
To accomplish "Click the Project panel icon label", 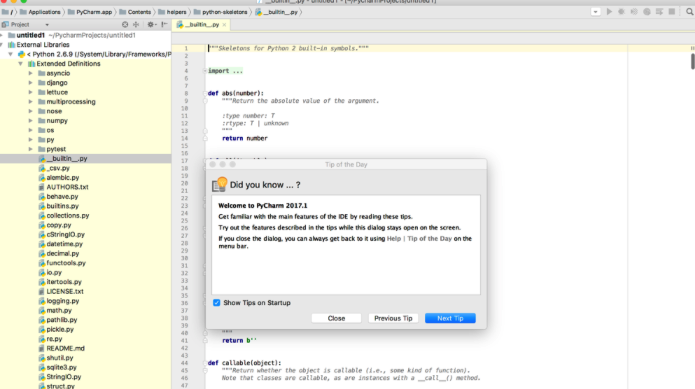I will [16, 25].
